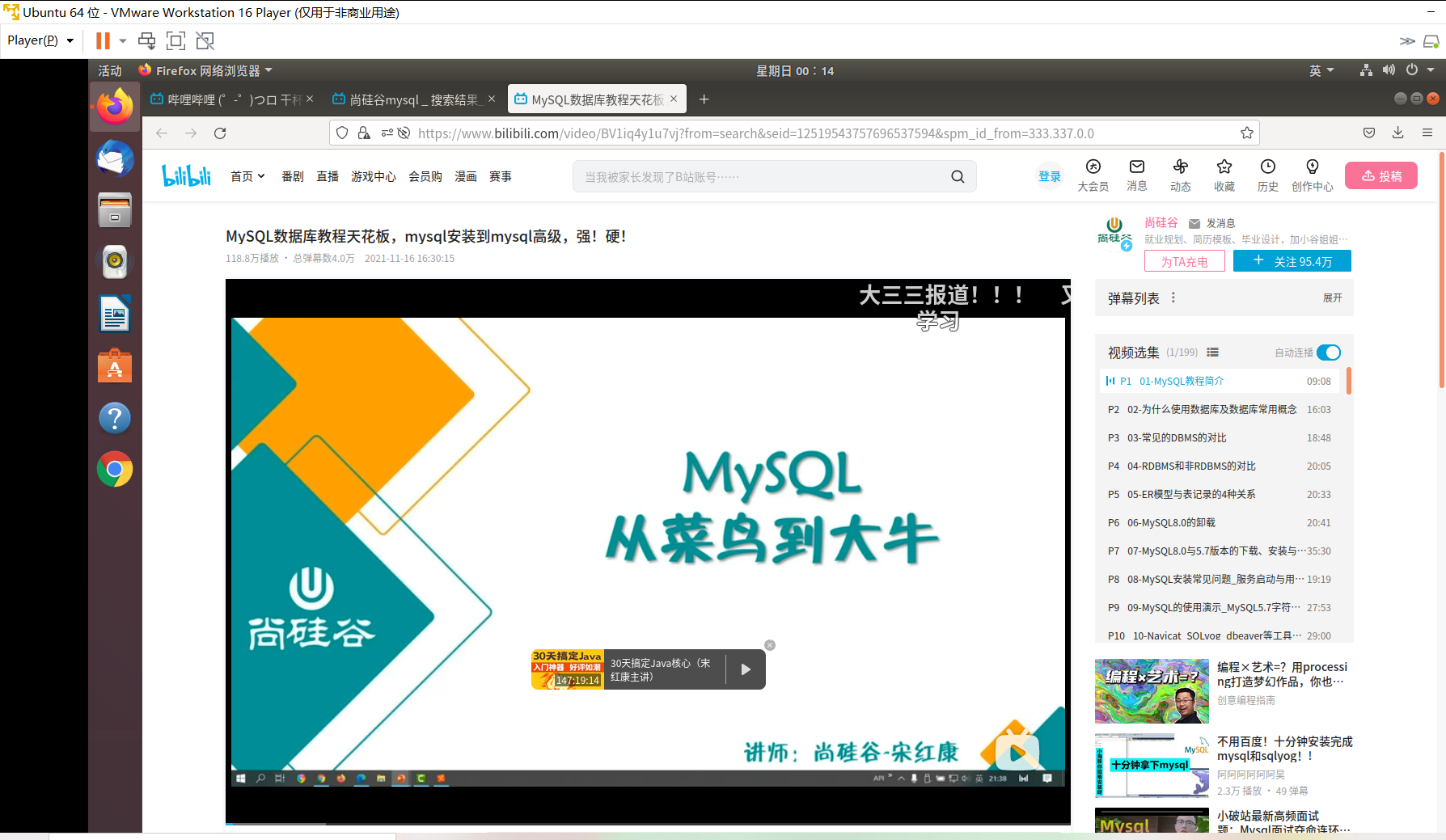Viewport: 1446px width, 840px height.
Task: Toggle Firefox tracking protection shield
Action: [342, 133]
